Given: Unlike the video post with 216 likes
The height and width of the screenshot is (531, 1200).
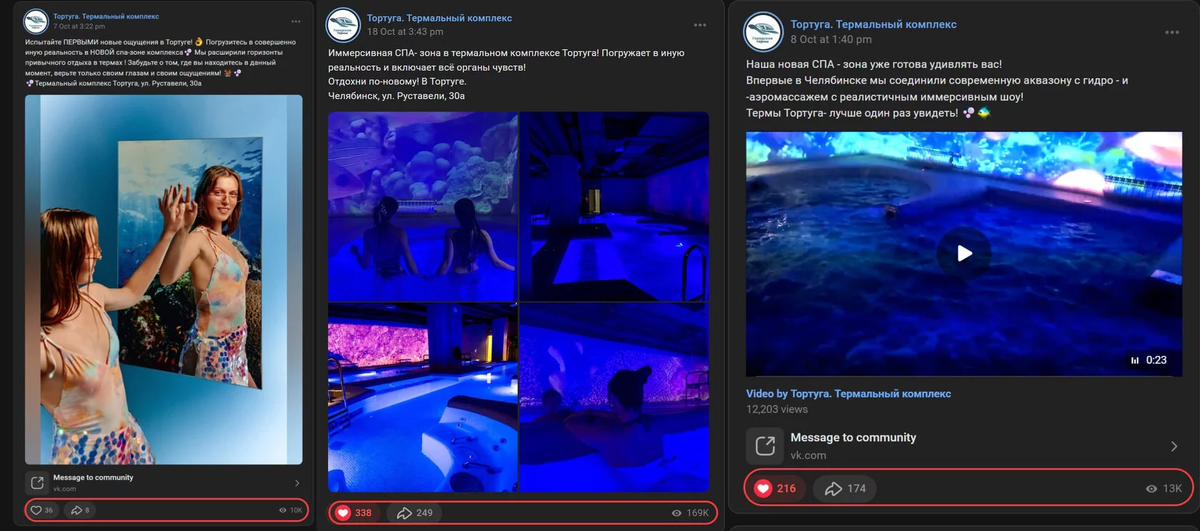Looking at the screenshot, I should tap(775, 489).
